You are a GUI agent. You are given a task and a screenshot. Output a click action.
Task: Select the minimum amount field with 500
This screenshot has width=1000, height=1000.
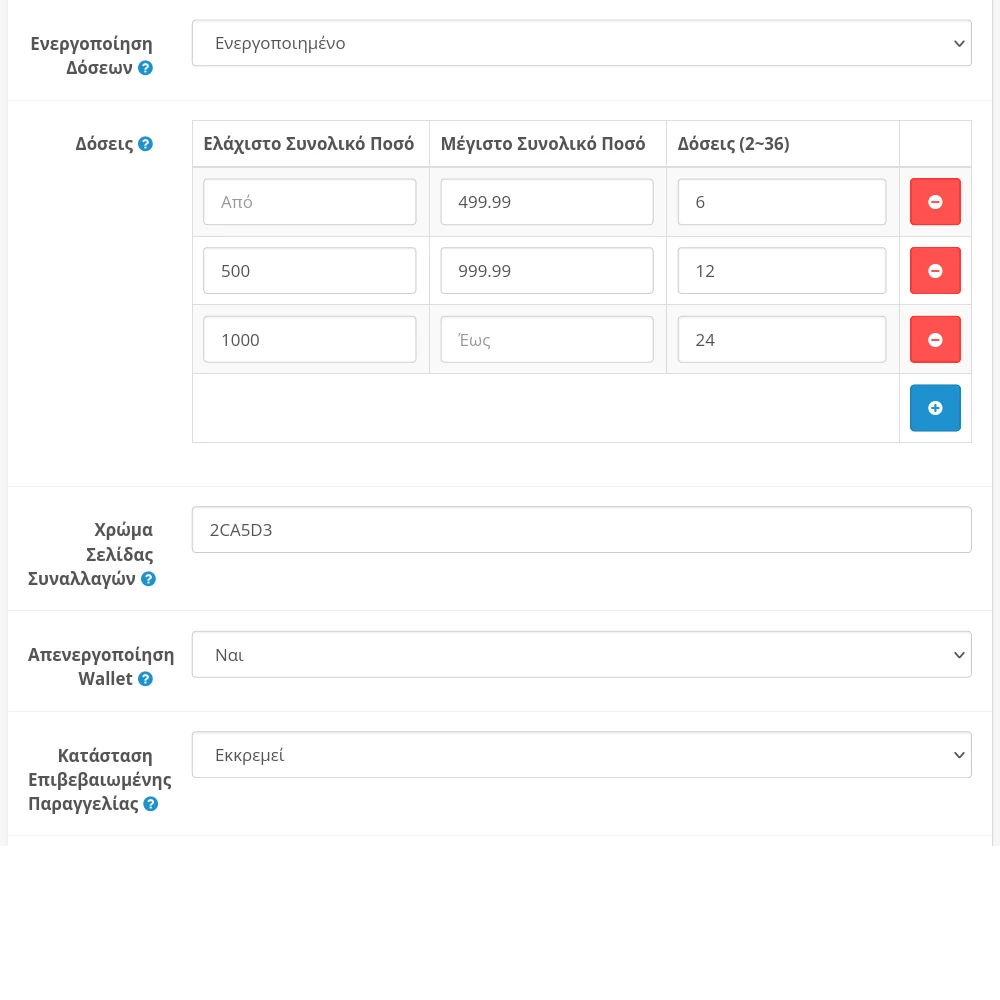pos(310,271)
